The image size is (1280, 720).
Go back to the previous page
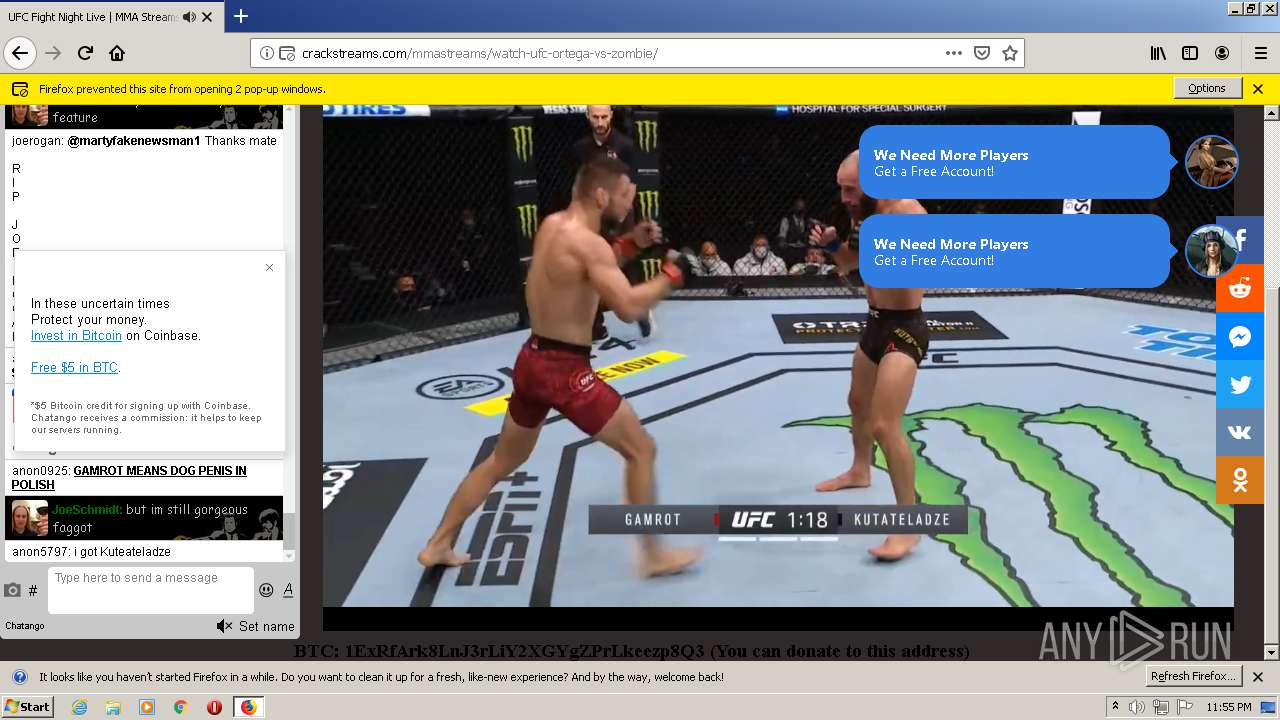point(20,53)
